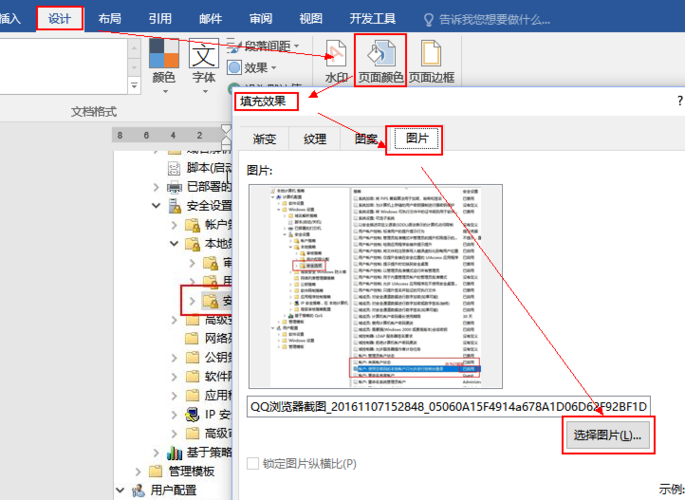Select the 已部署的 printer icon
The width and height of the screenshot is (685, 500).
coord(174,187)
